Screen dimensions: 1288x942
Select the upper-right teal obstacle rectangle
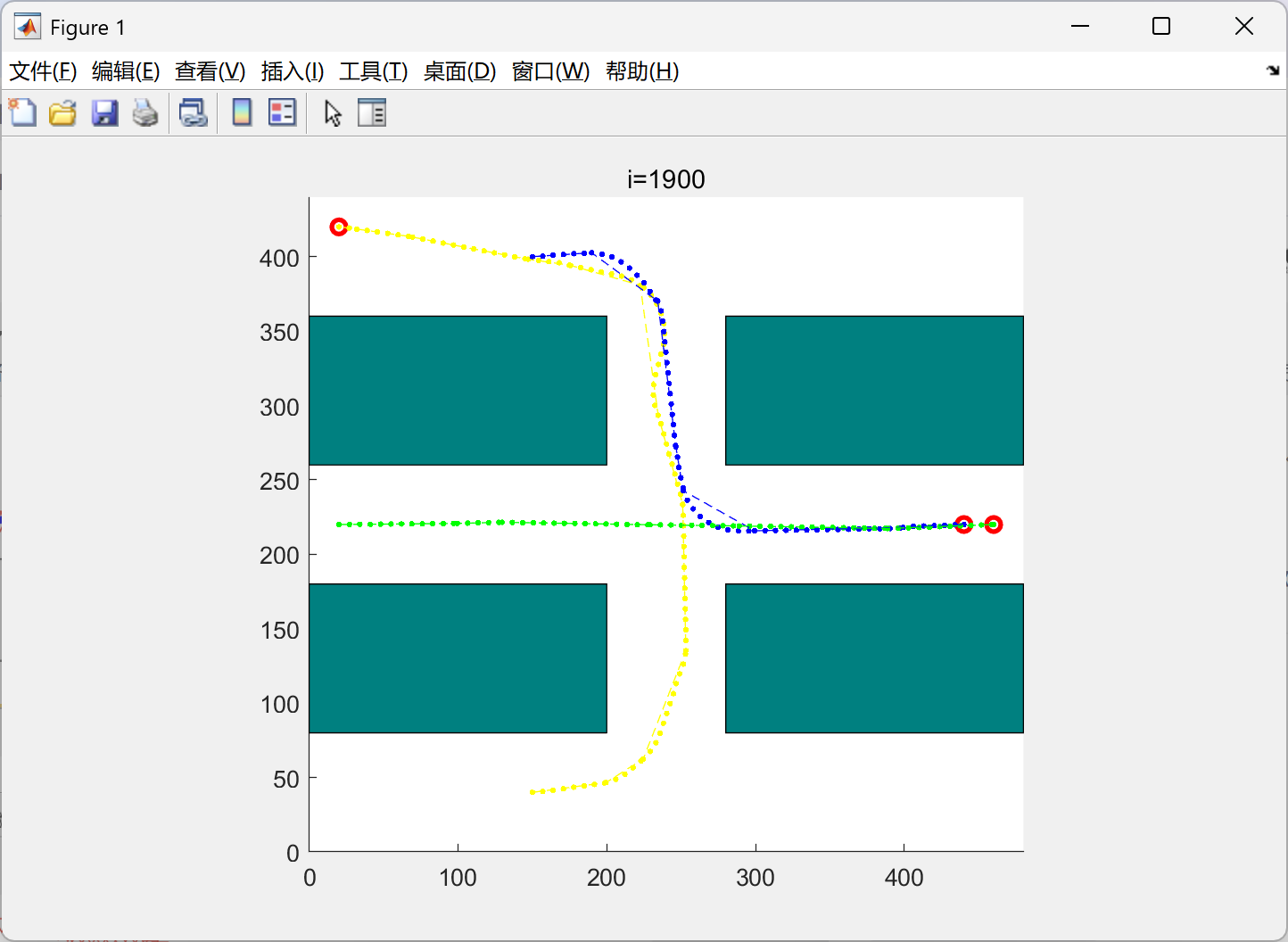pyautogui.click(x=874, y=391)
